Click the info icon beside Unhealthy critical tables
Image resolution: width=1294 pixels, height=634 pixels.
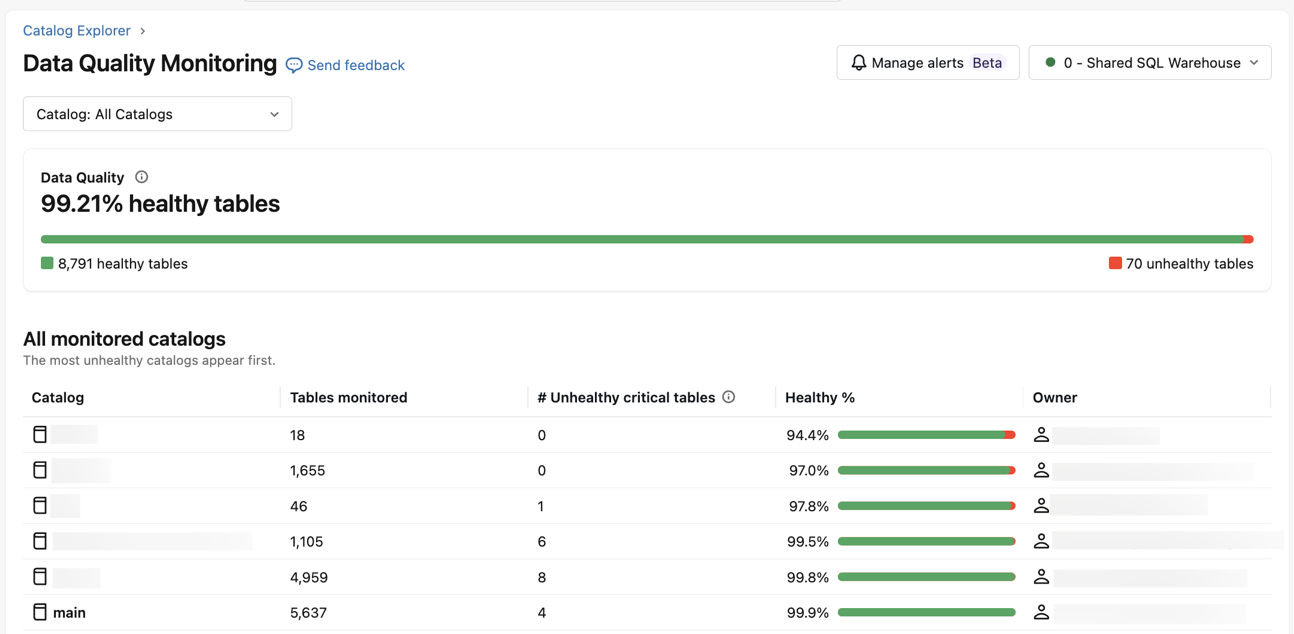[x=729, y=397]
